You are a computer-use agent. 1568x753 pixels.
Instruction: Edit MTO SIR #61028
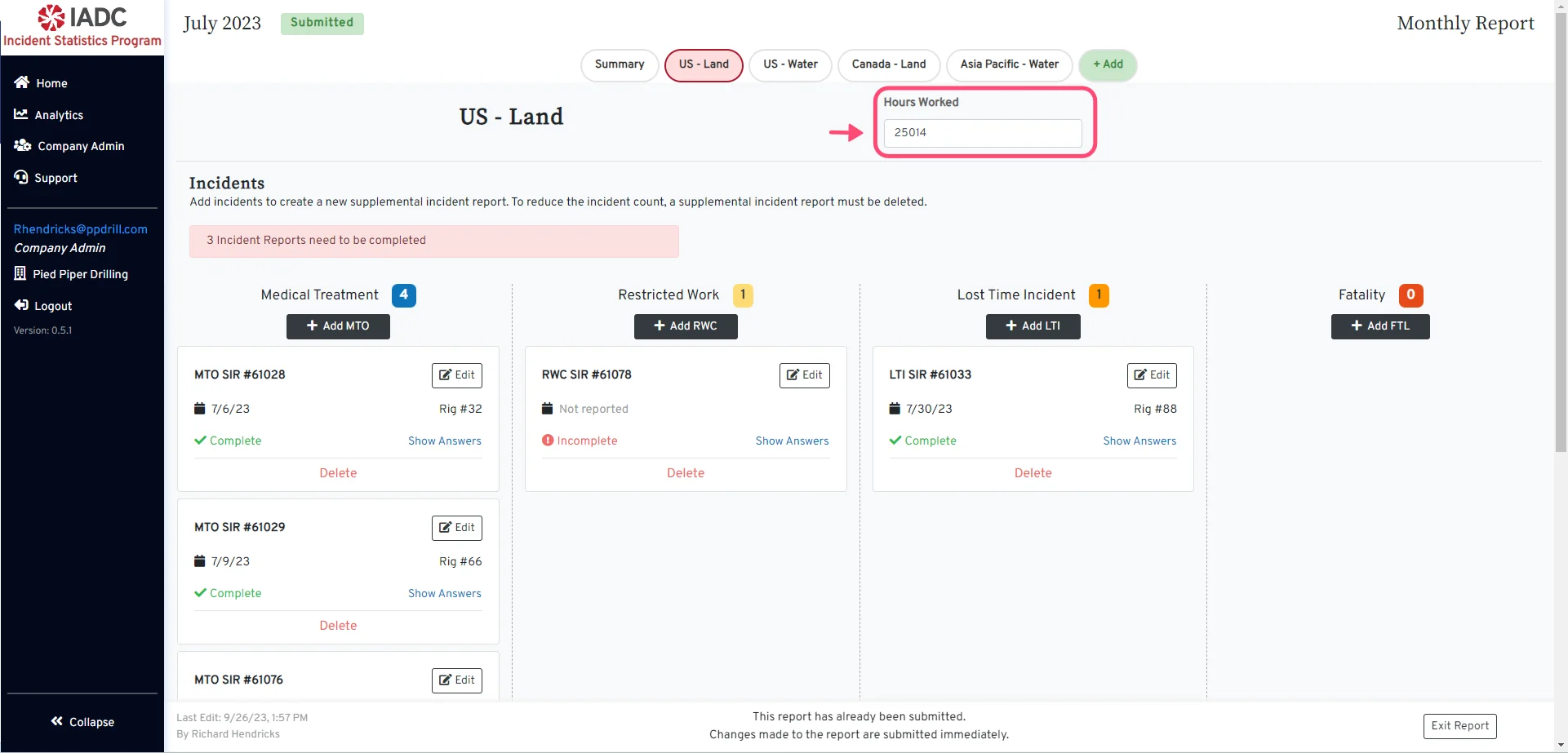(457, 375)
